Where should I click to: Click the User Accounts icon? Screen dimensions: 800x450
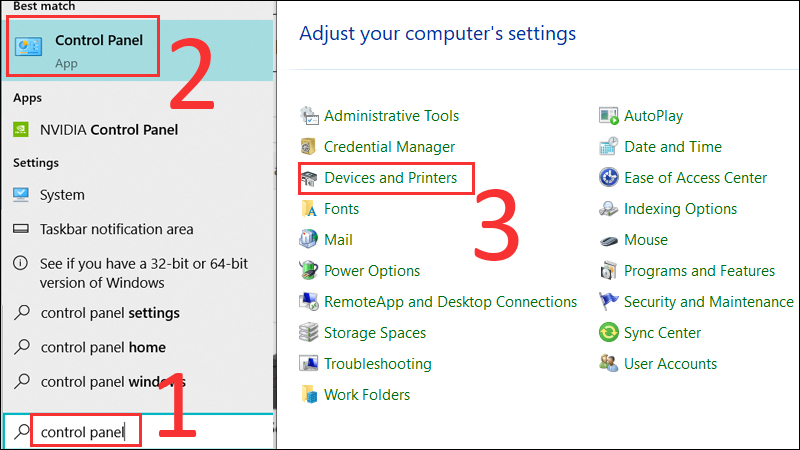(x=609, y=364)
